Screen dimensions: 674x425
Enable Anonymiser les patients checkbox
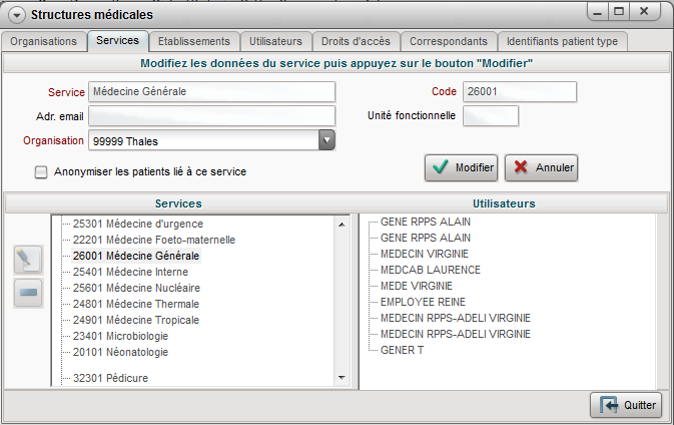click(x=41, y=172)
